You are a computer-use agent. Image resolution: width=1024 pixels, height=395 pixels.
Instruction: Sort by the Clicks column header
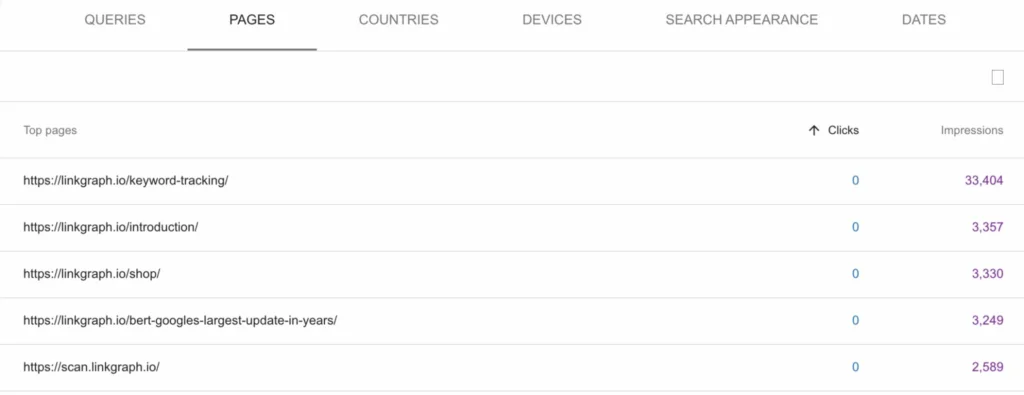843,130
